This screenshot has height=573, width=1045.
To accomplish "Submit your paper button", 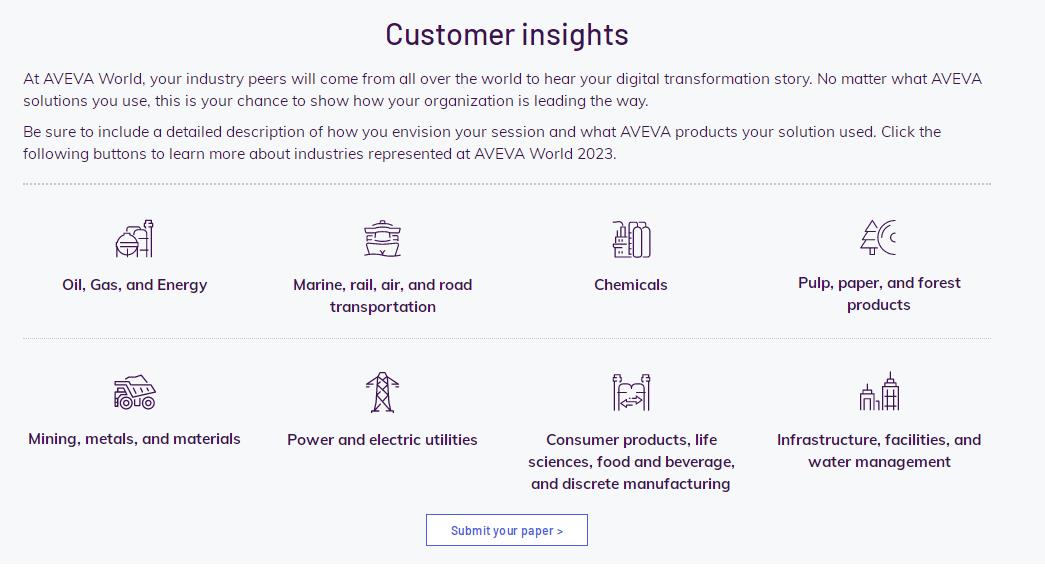I will click(507, 530).
